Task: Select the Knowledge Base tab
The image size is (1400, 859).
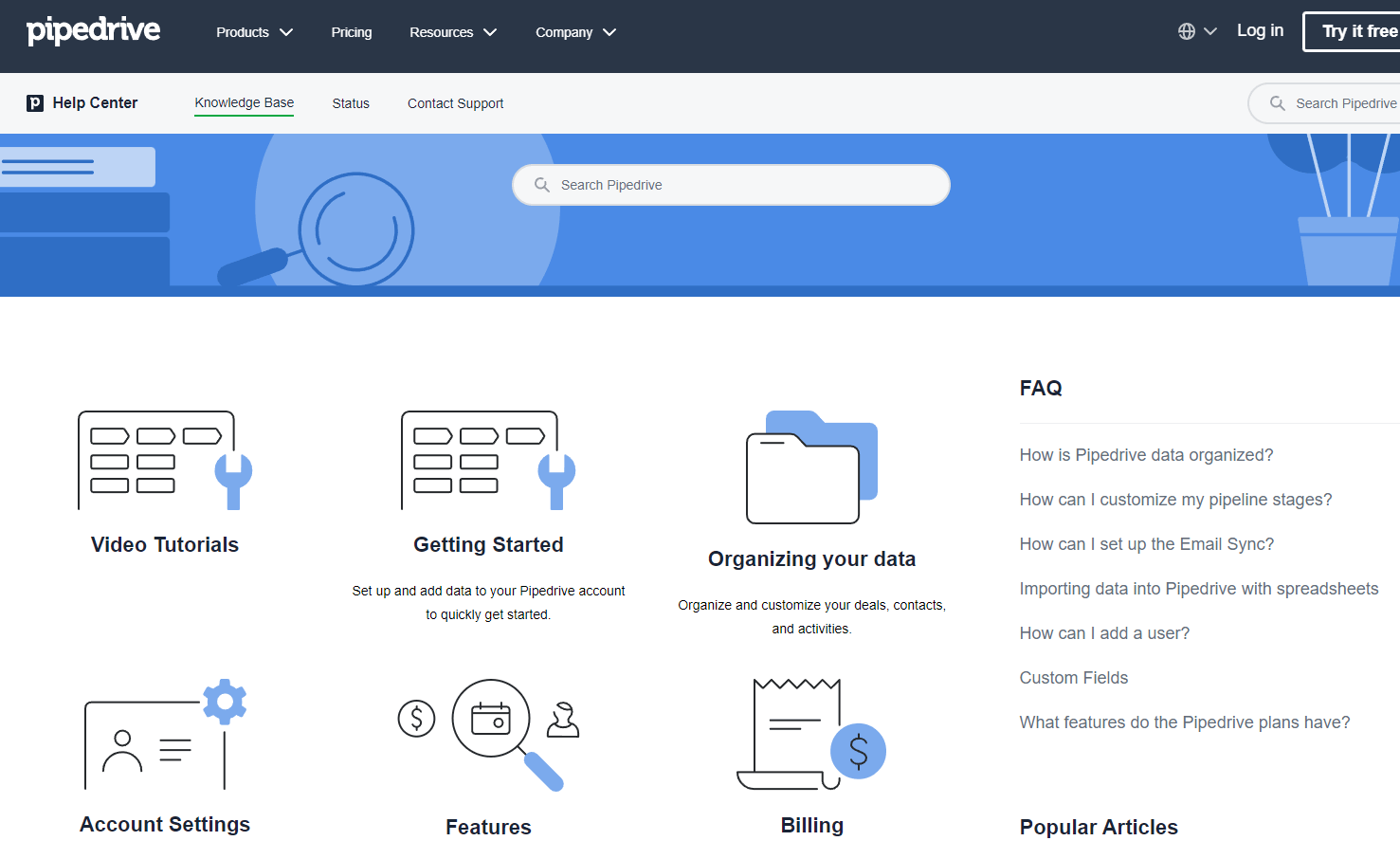Action: 244,102
